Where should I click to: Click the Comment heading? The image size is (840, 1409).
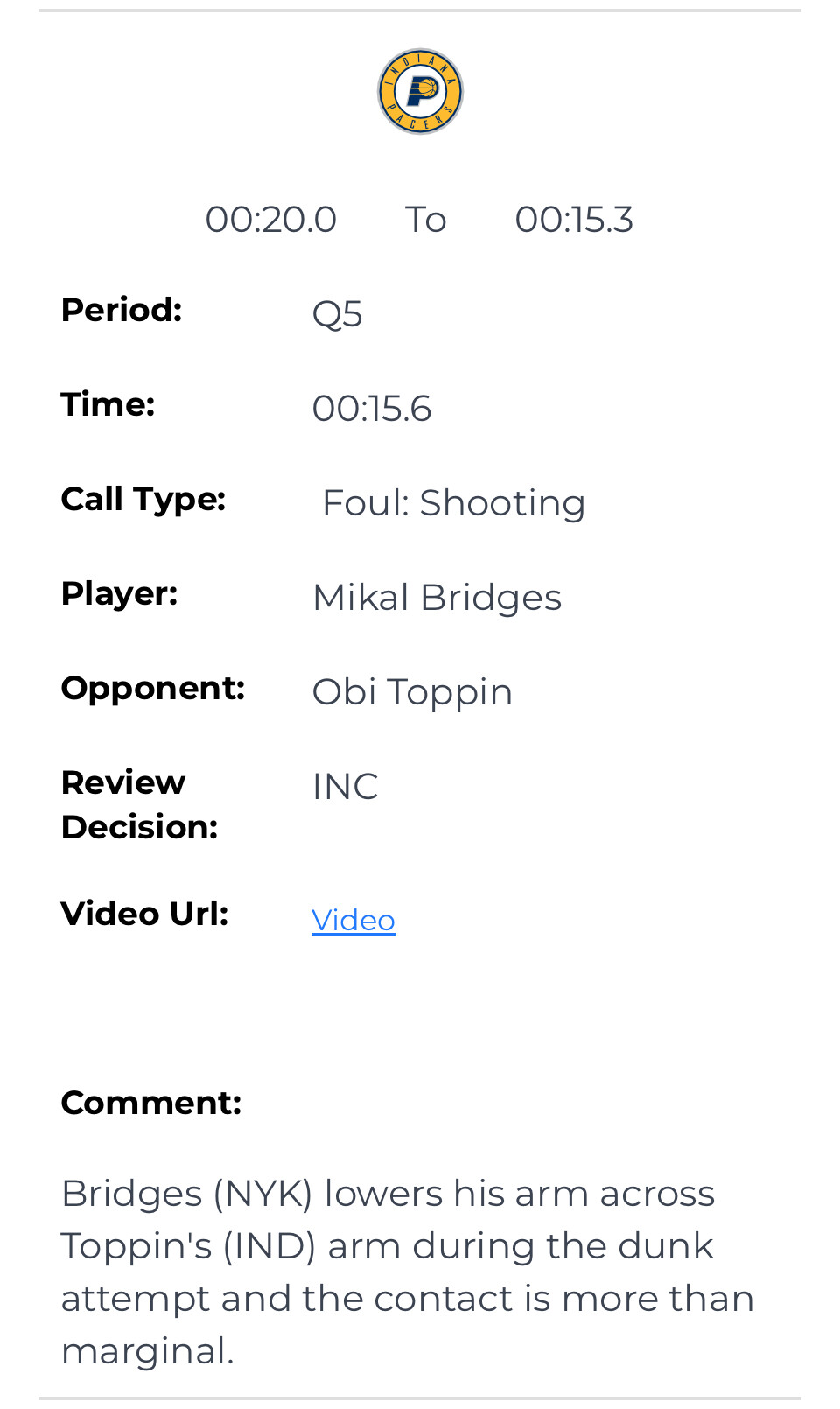coord(150,1103)
